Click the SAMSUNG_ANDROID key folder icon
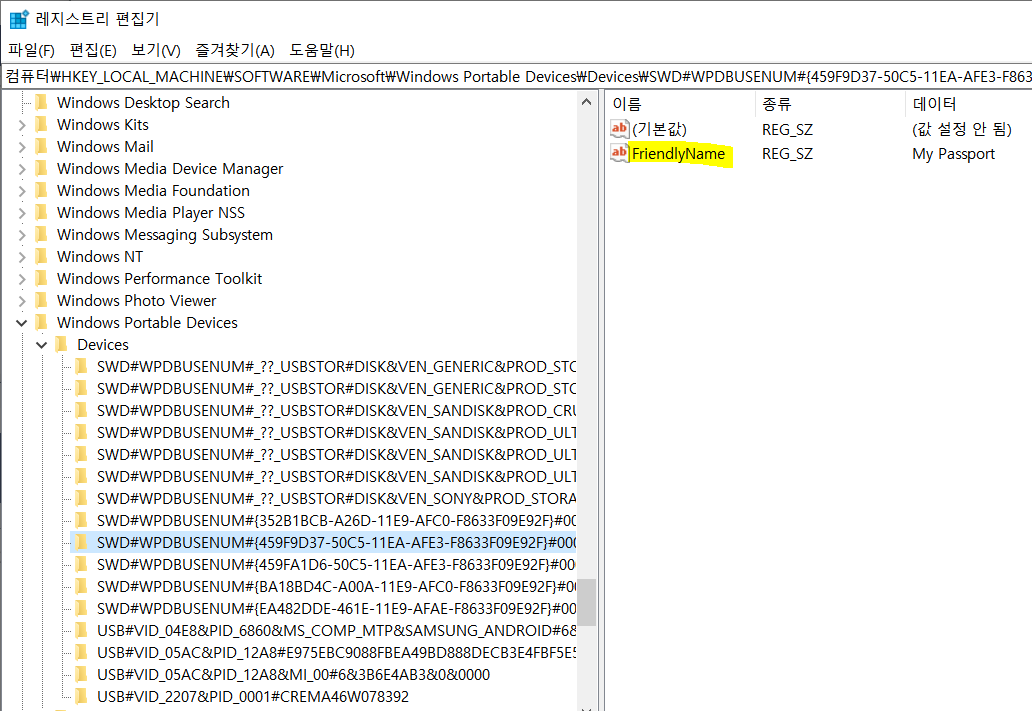Image resolution: width=1032 pixels, height=711 pixels. tap(82, 630)
